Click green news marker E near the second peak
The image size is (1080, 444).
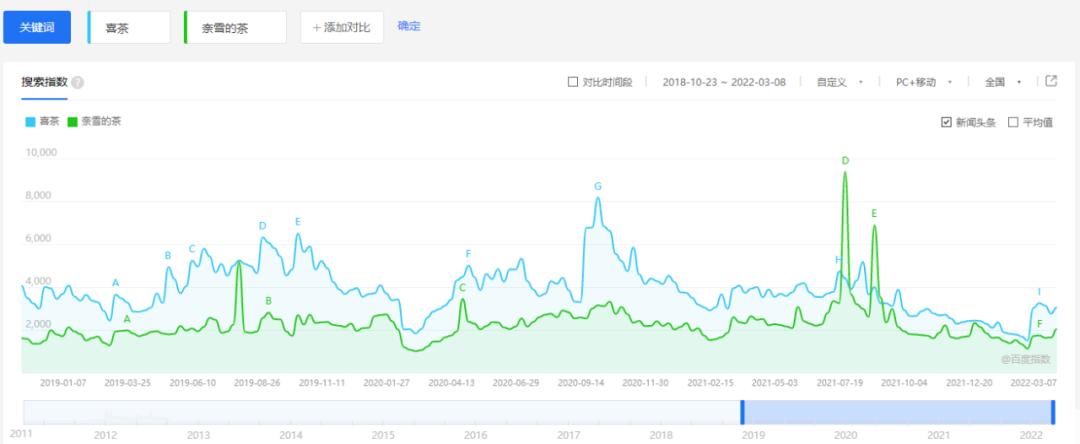(x=874, y=213)
